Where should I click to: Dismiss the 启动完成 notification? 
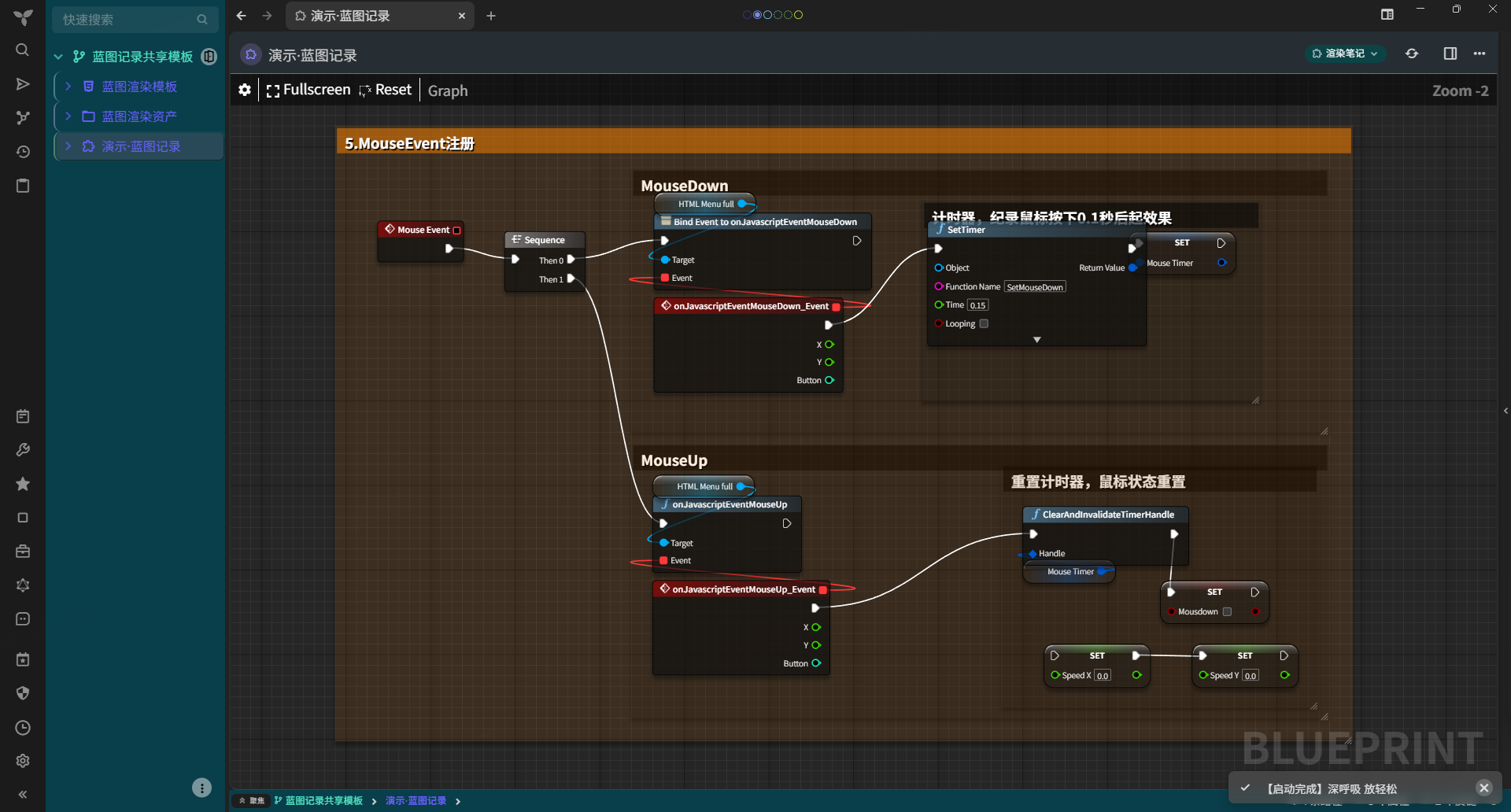point(1484,788)
